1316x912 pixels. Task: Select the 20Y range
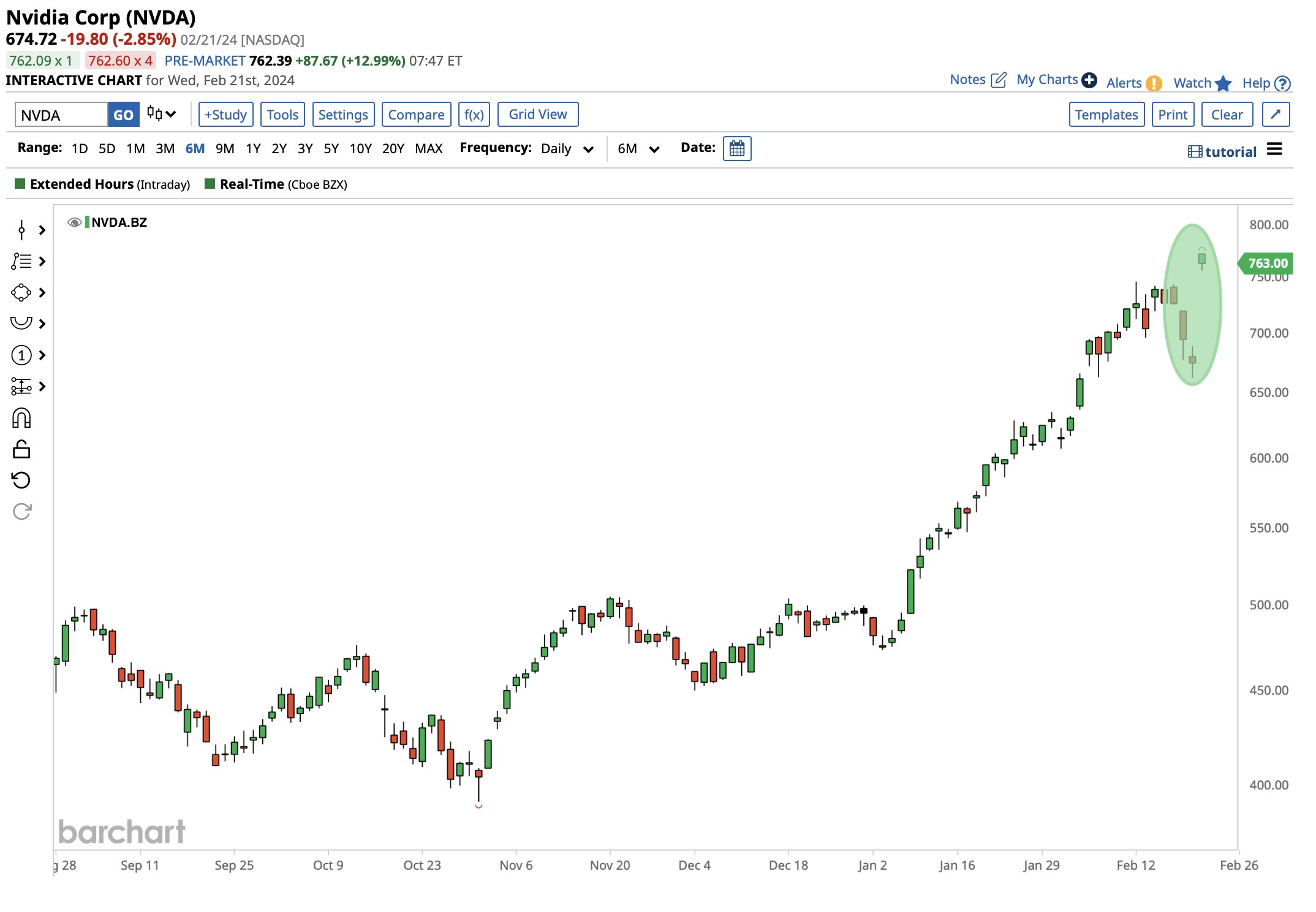click(393, 149)
